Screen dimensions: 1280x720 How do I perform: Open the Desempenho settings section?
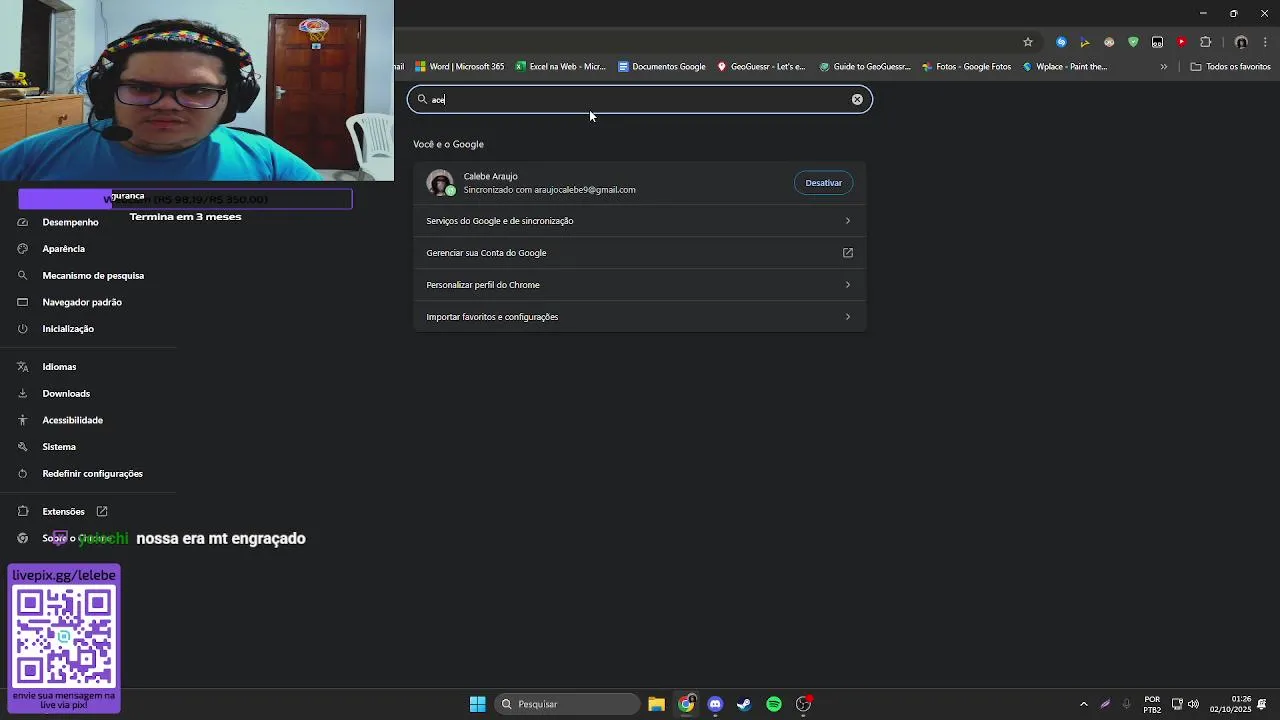point(70,222)
